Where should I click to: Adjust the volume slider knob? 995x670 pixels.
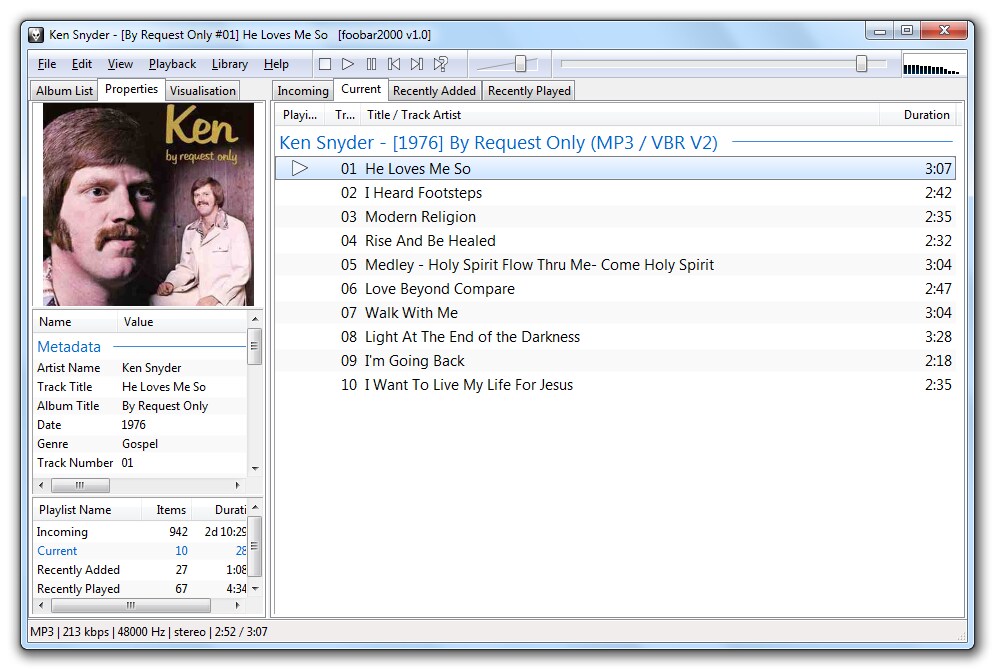point(520,63)
